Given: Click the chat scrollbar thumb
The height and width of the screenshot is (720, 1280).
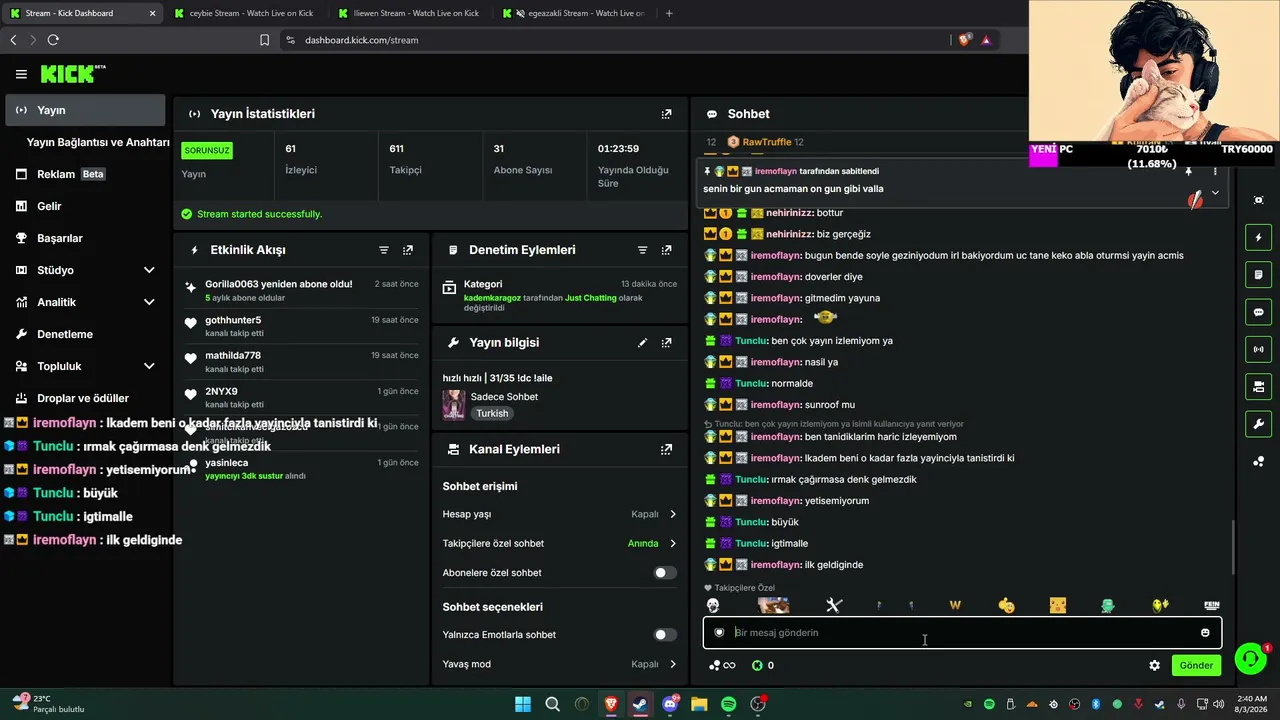Looking at the screenshot, I should pyautogui.click(x=1232, y=548).
